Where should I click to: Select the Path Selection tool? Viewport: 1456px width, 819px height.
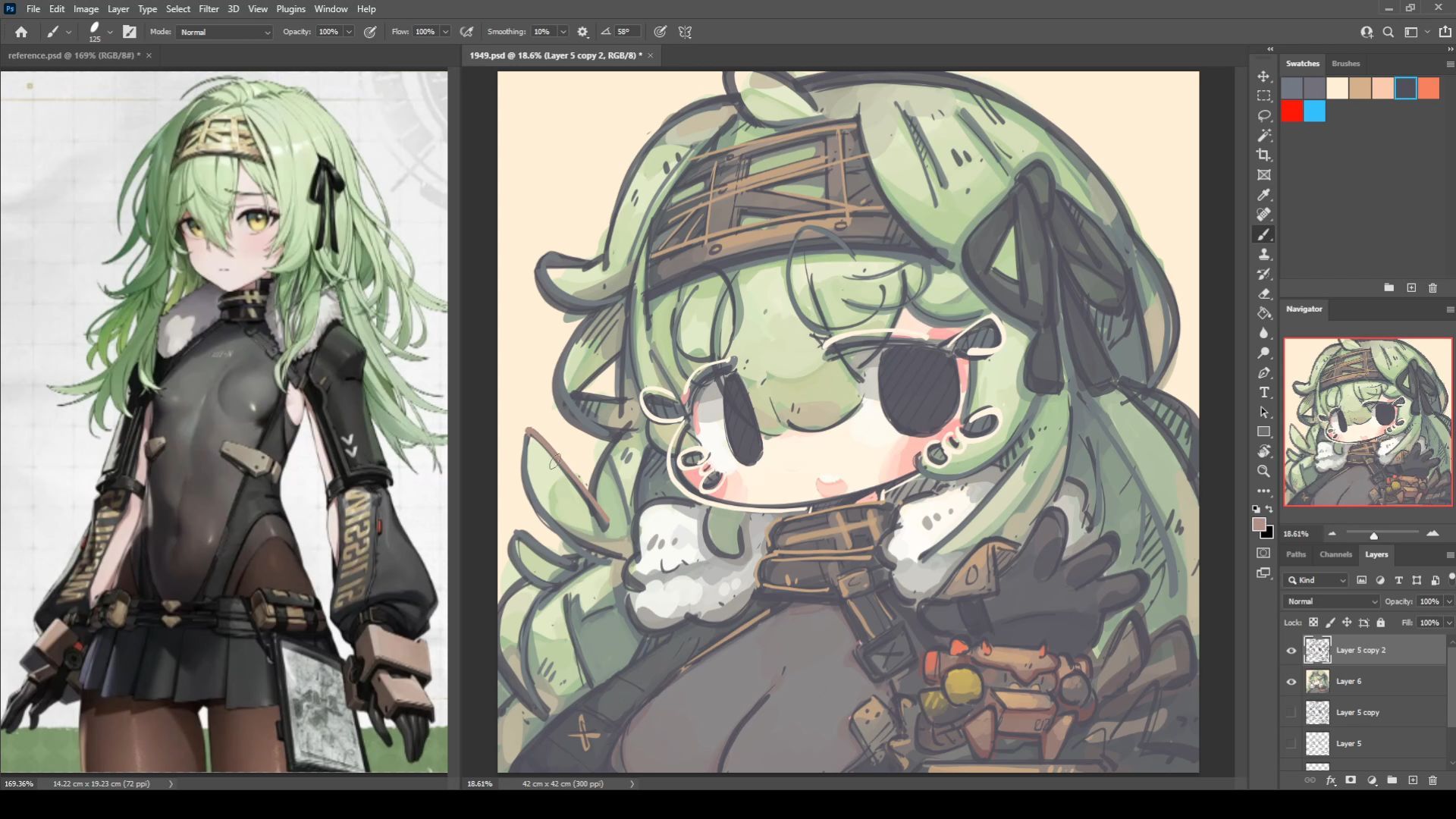click(1263, 412)
